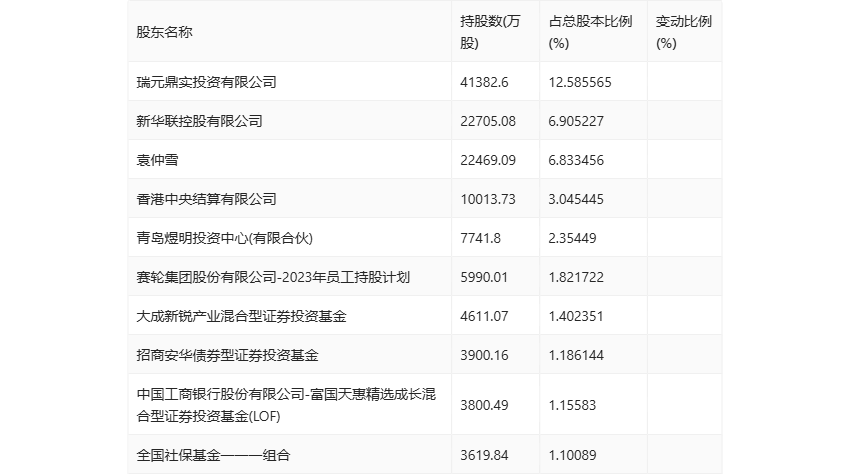This screenshot has width=850, height=474.
Task: Click share count 5990.01
Action: pyautogui.click(x=484, y=277)
